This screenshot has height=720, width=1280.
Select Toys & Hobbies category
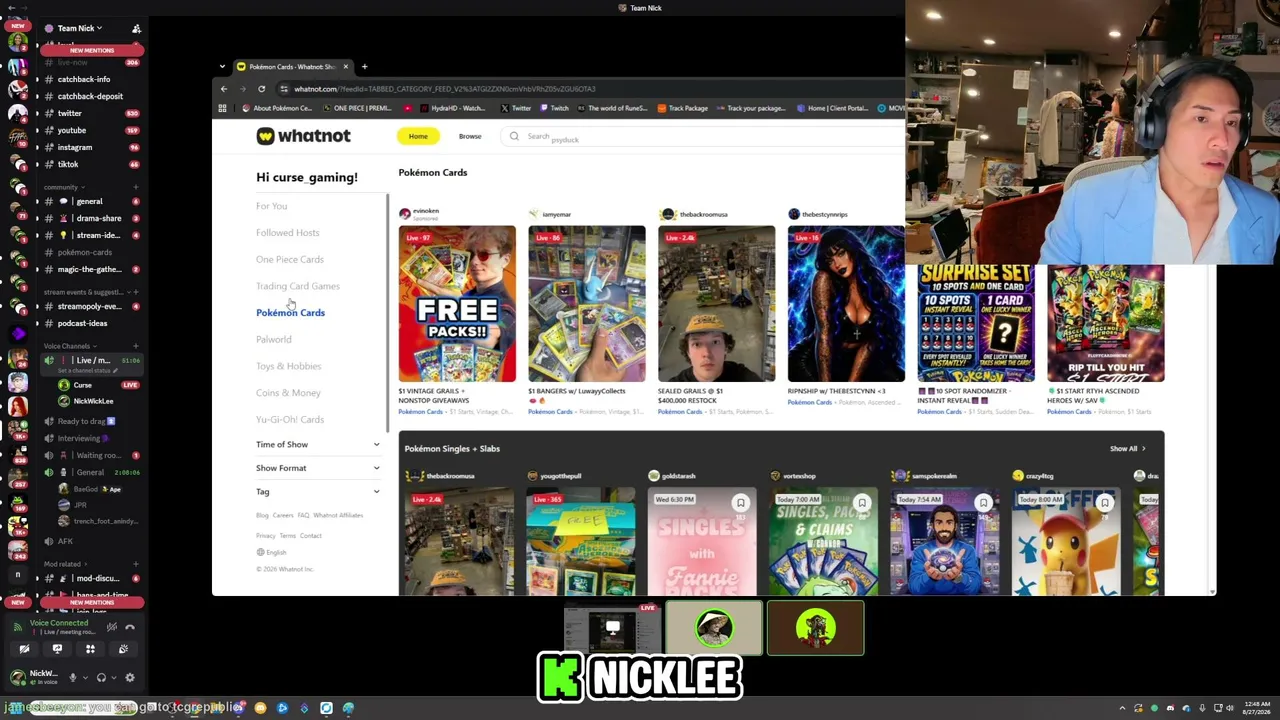(x=288, y=366)
